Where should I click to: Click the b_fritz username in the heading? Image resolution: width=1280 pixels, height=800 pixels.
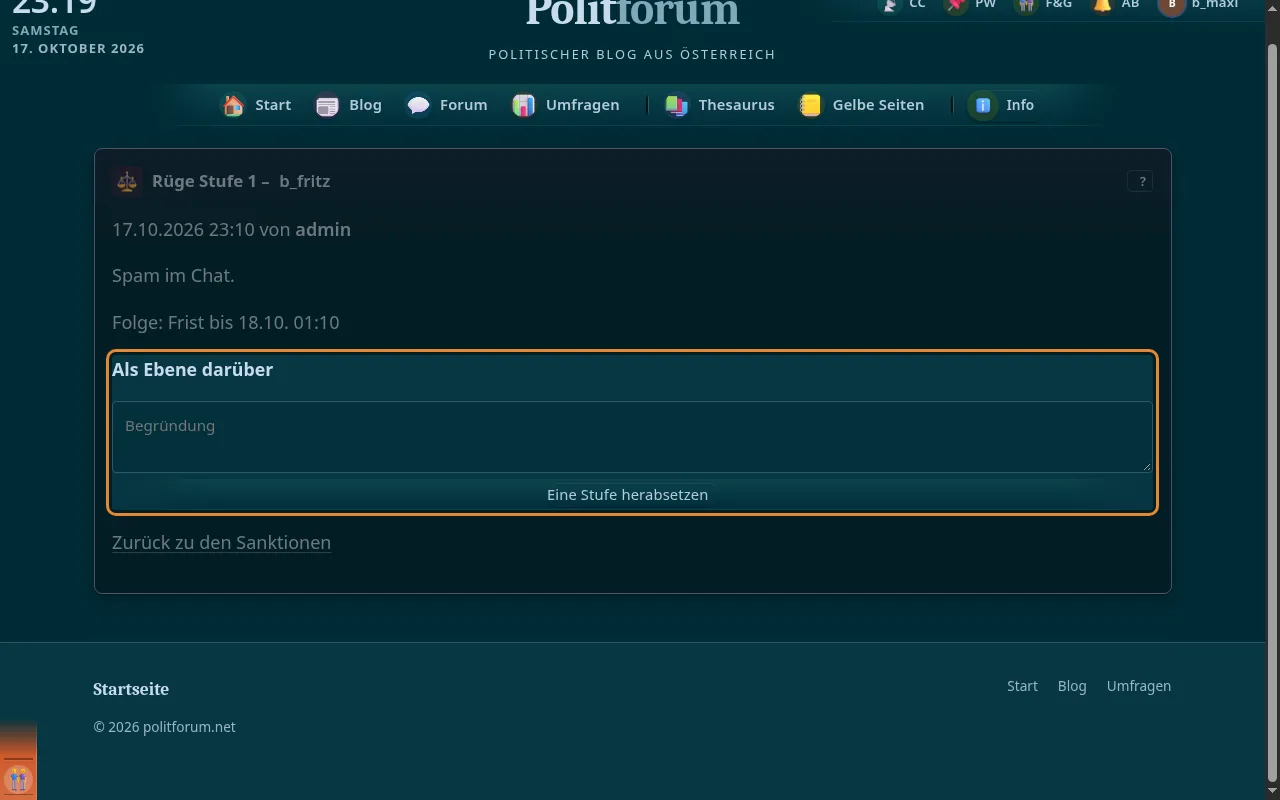[x=305, y=181]
